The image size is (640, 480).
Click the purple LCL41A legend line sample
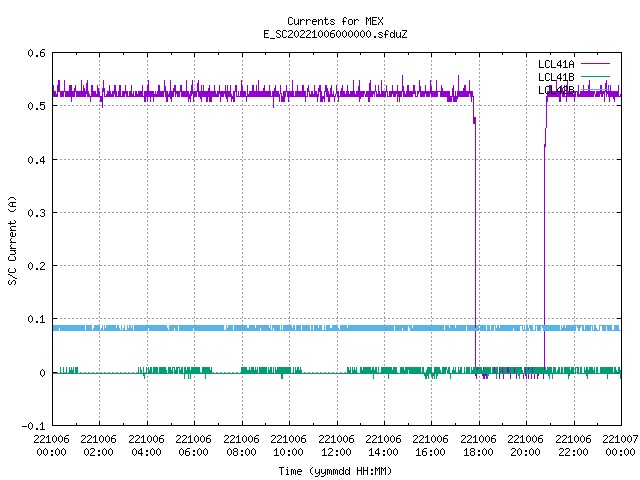coord(595,64)
